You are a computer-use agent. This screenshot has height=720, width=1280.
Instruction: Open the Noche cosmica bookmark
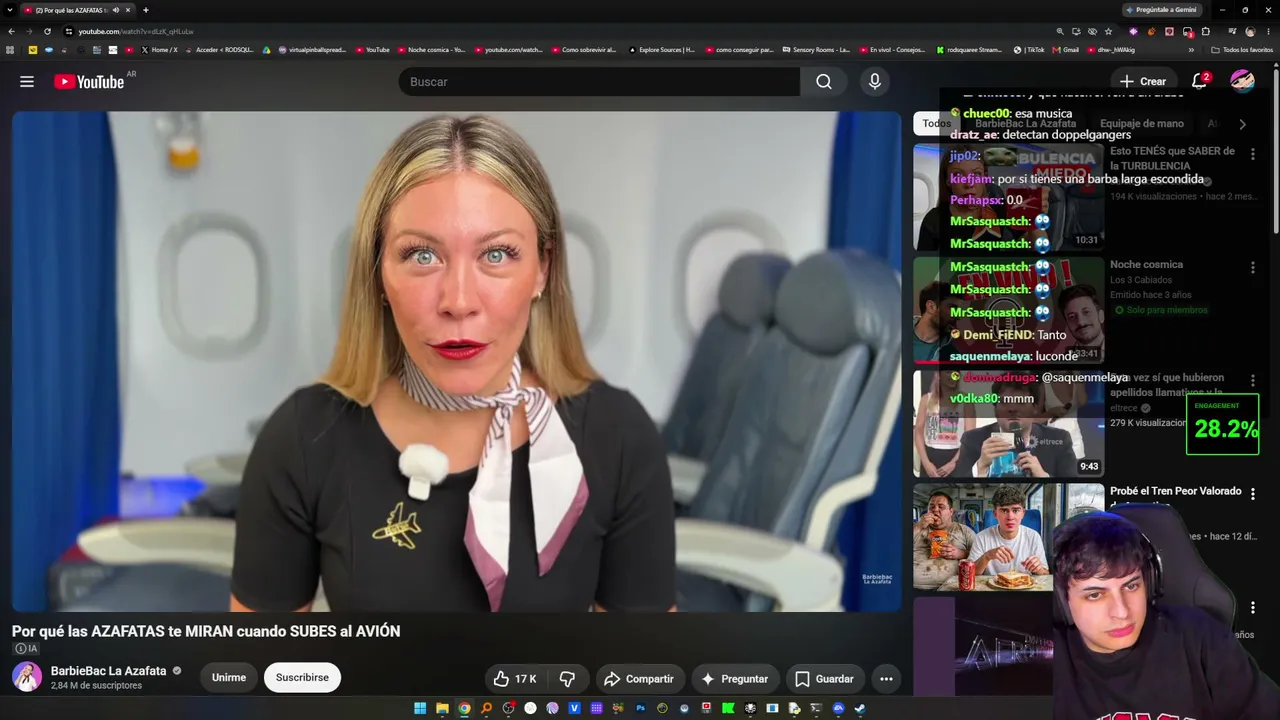point(431,50)
